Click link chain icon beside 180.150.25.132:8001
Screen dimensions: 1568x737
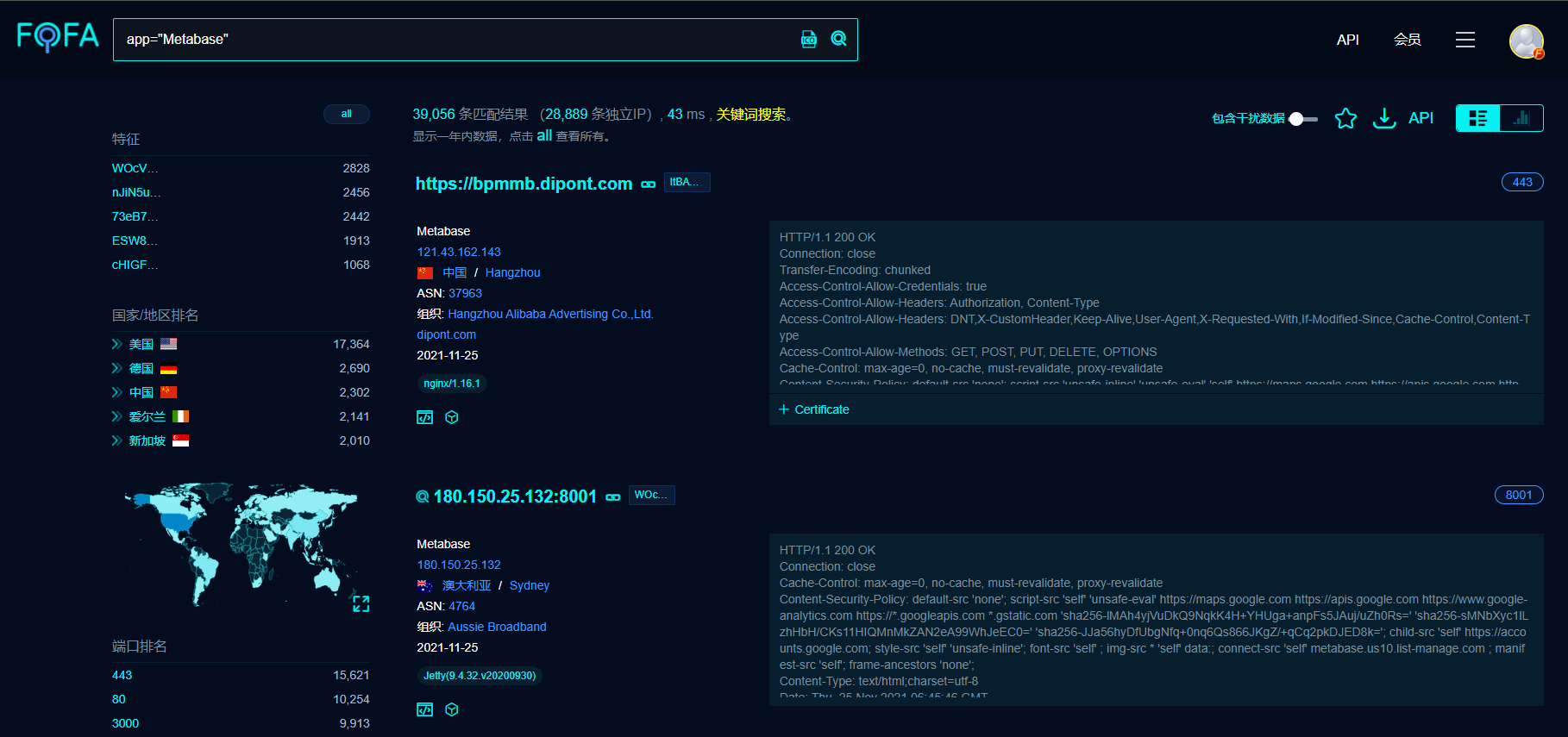(613, 497)
